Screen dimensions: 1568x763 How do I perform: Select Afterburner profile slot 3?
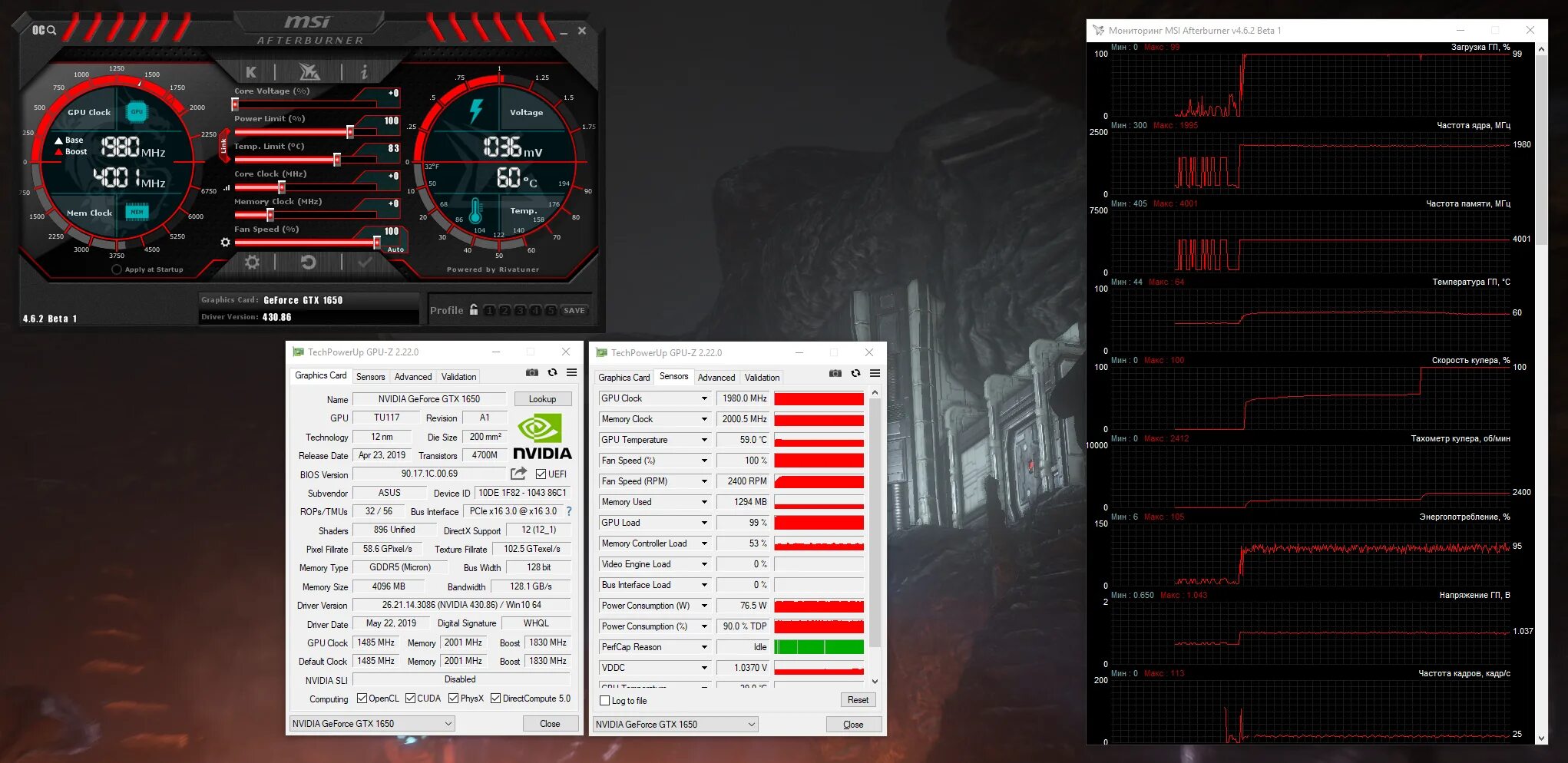pyautogui.click(x=520, y=311)
